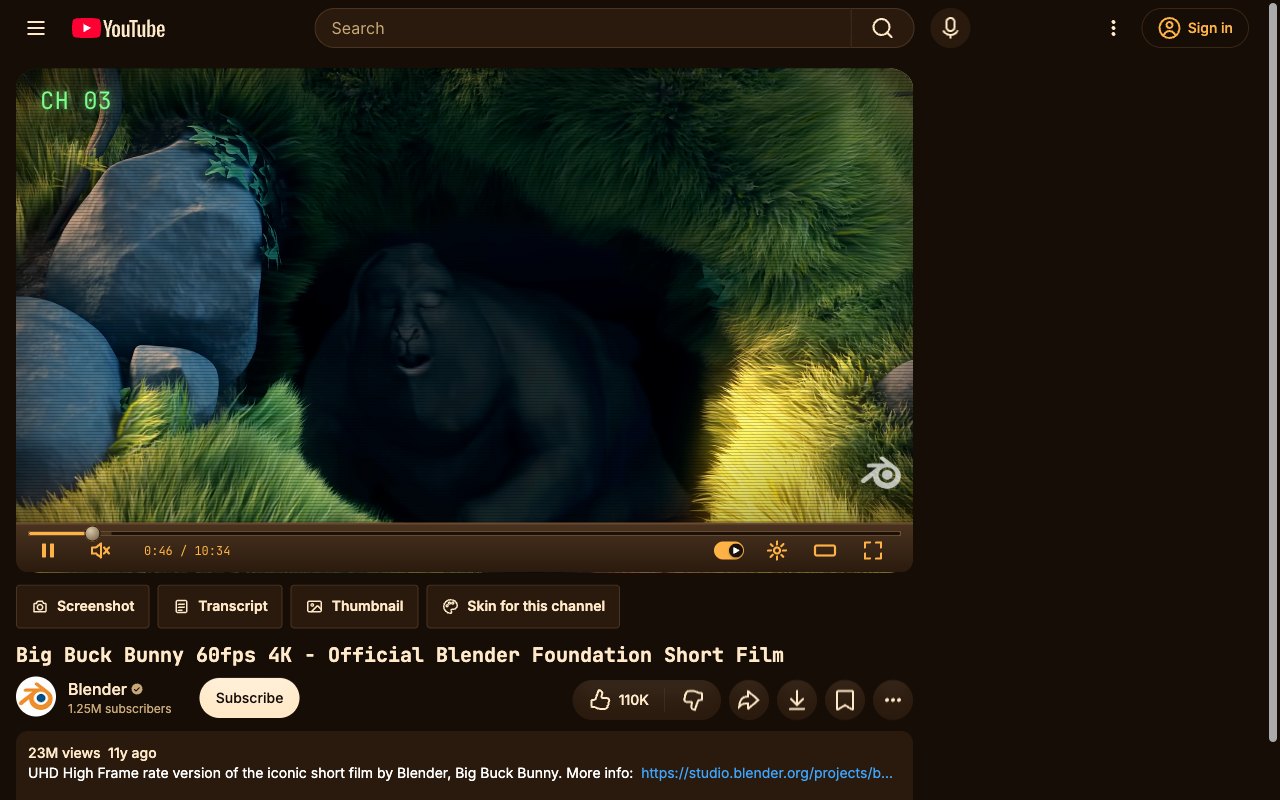Screen dimensions: 1280x800
Task: Click the search magnifier button
Action: click(882, 28)
